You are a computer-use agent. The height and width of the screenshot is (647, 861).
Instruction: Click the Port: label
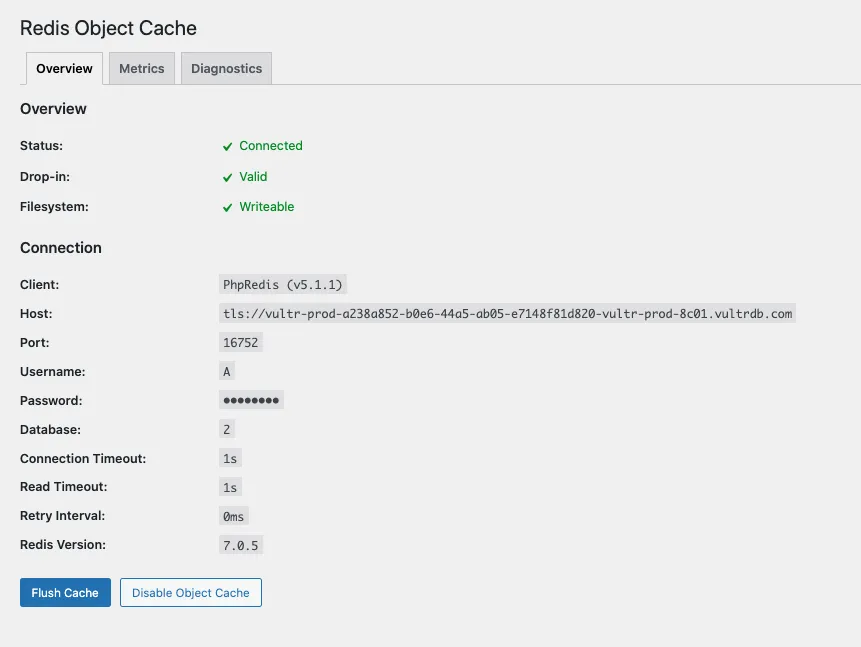coord(35,343)
